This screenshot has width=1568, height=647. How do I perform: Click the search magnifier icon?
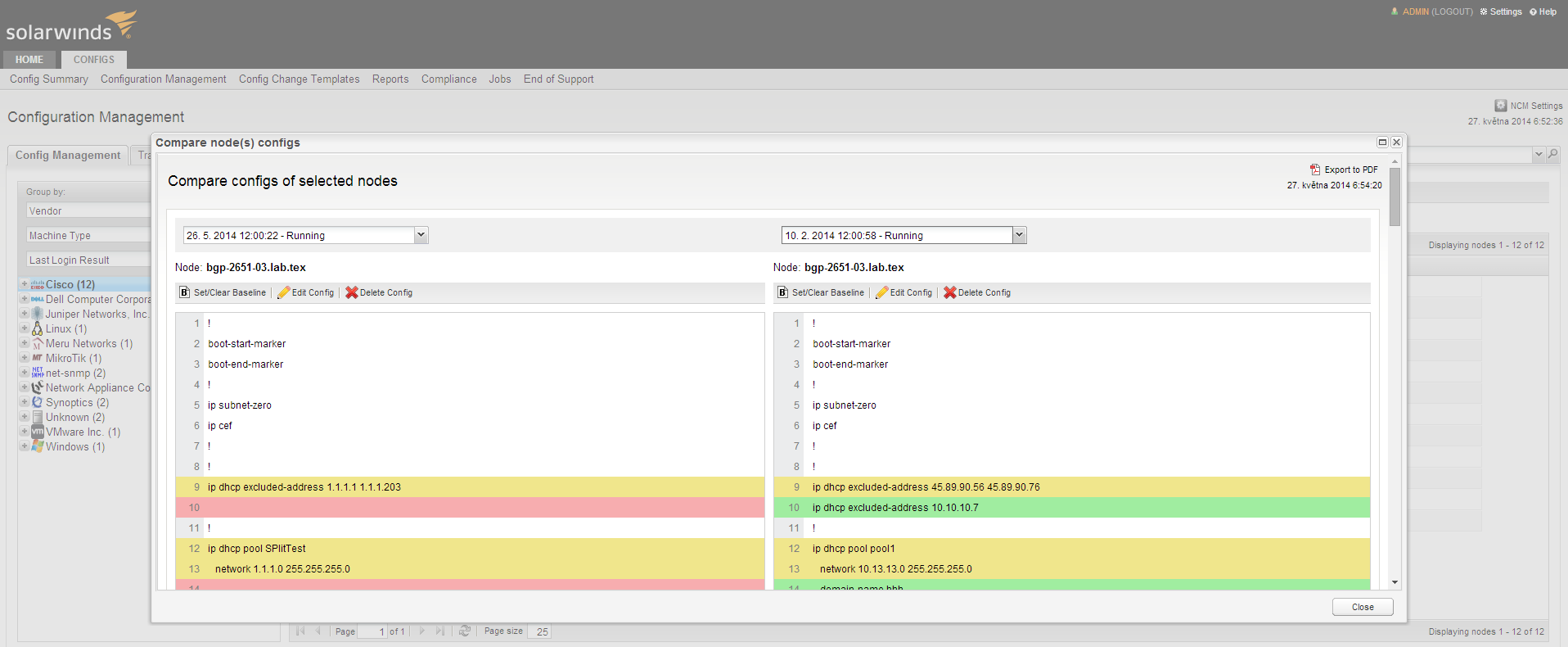click(1553, 154)
